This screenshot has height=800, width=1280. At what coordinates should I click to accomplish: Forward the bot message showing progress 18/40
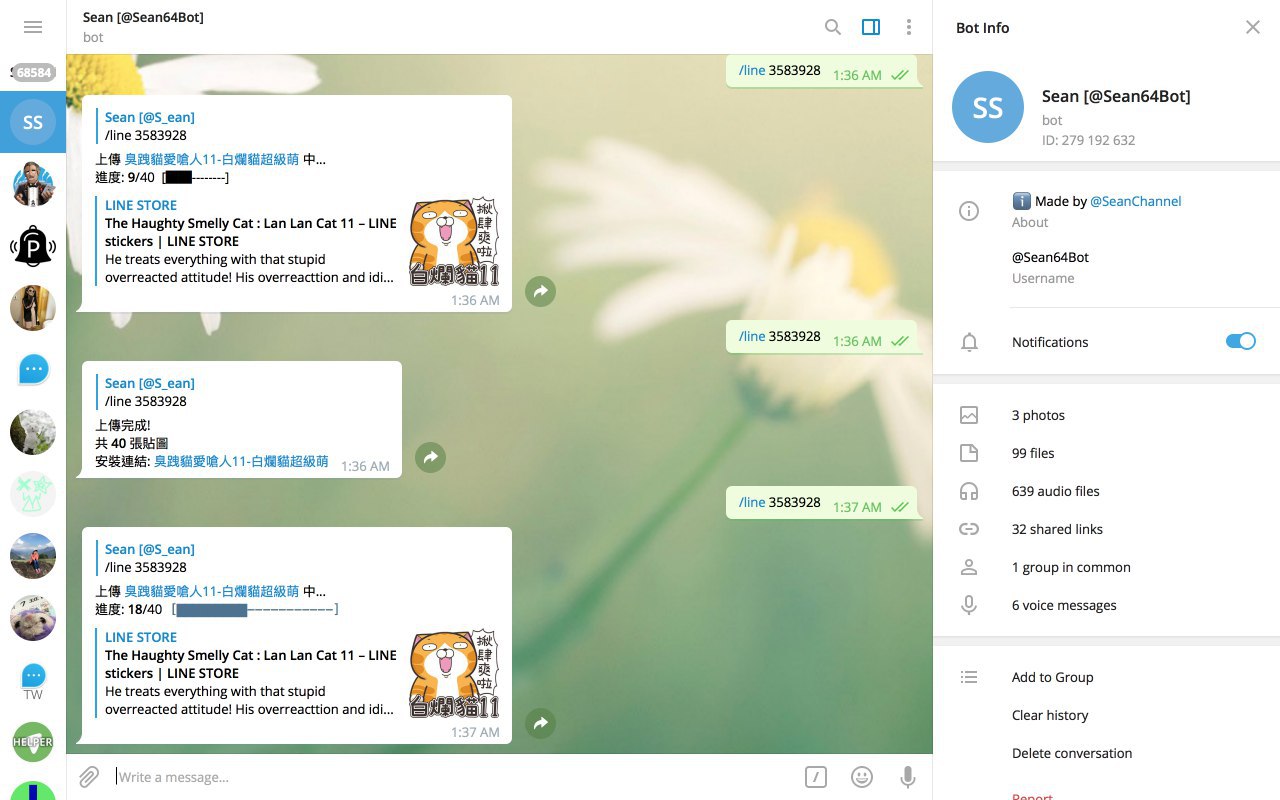coord(540,724)
